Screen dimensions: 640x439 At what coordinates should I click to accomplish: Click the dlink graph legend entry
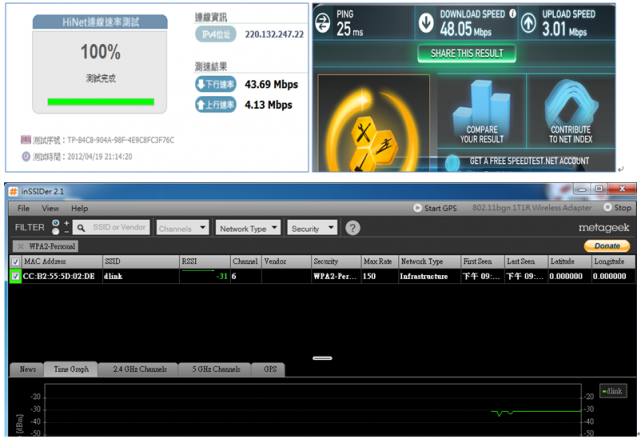coord(613,391)
